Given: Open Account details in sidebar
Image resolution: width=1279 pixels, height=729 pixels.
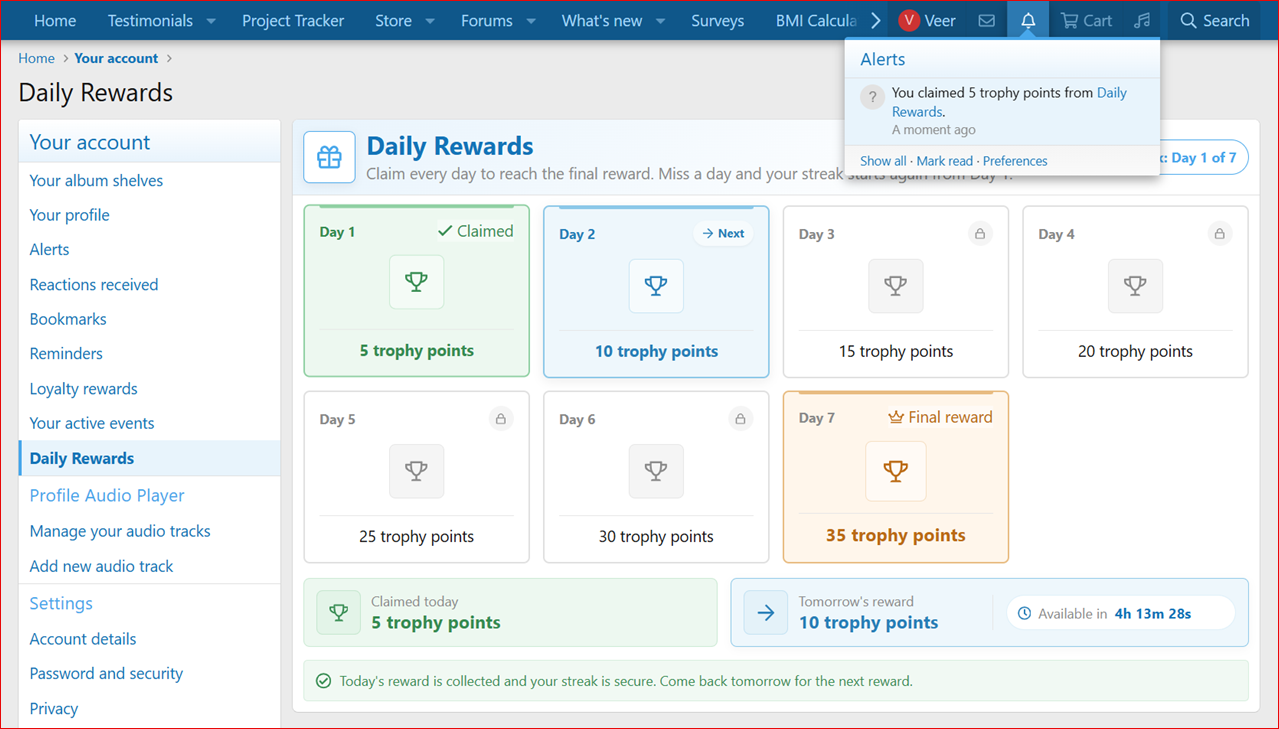Looking at the screenshot, I should pyautogui.click(x=83, y=639).
